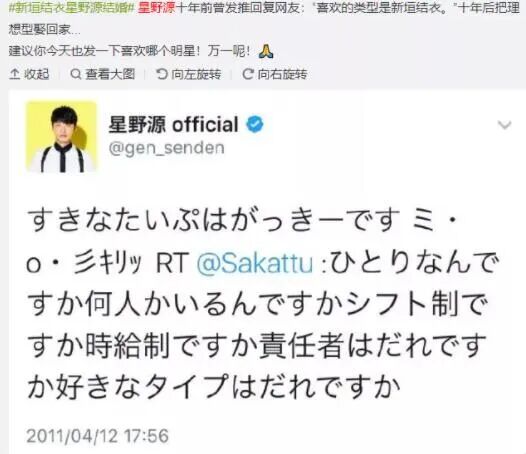Click the magnifier icon for 查看大图
The height and width of the screenshot is (454, 526).
coord(76,74)
